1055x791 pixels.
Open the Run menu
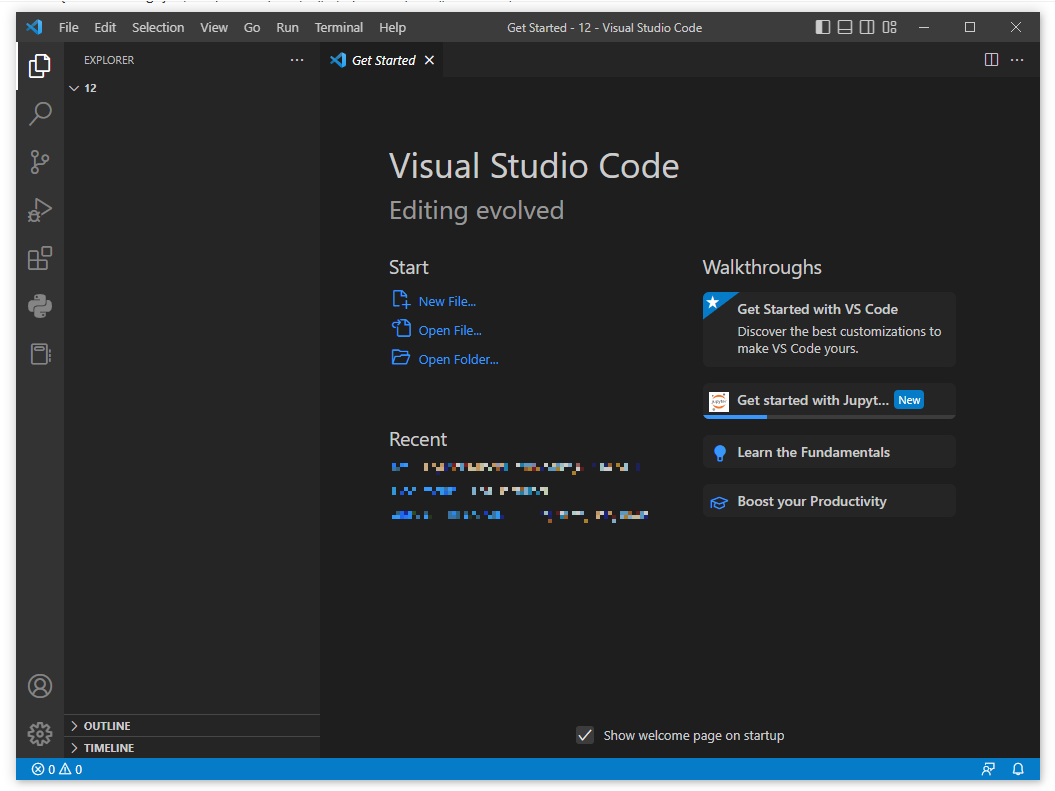coord(287,28)
